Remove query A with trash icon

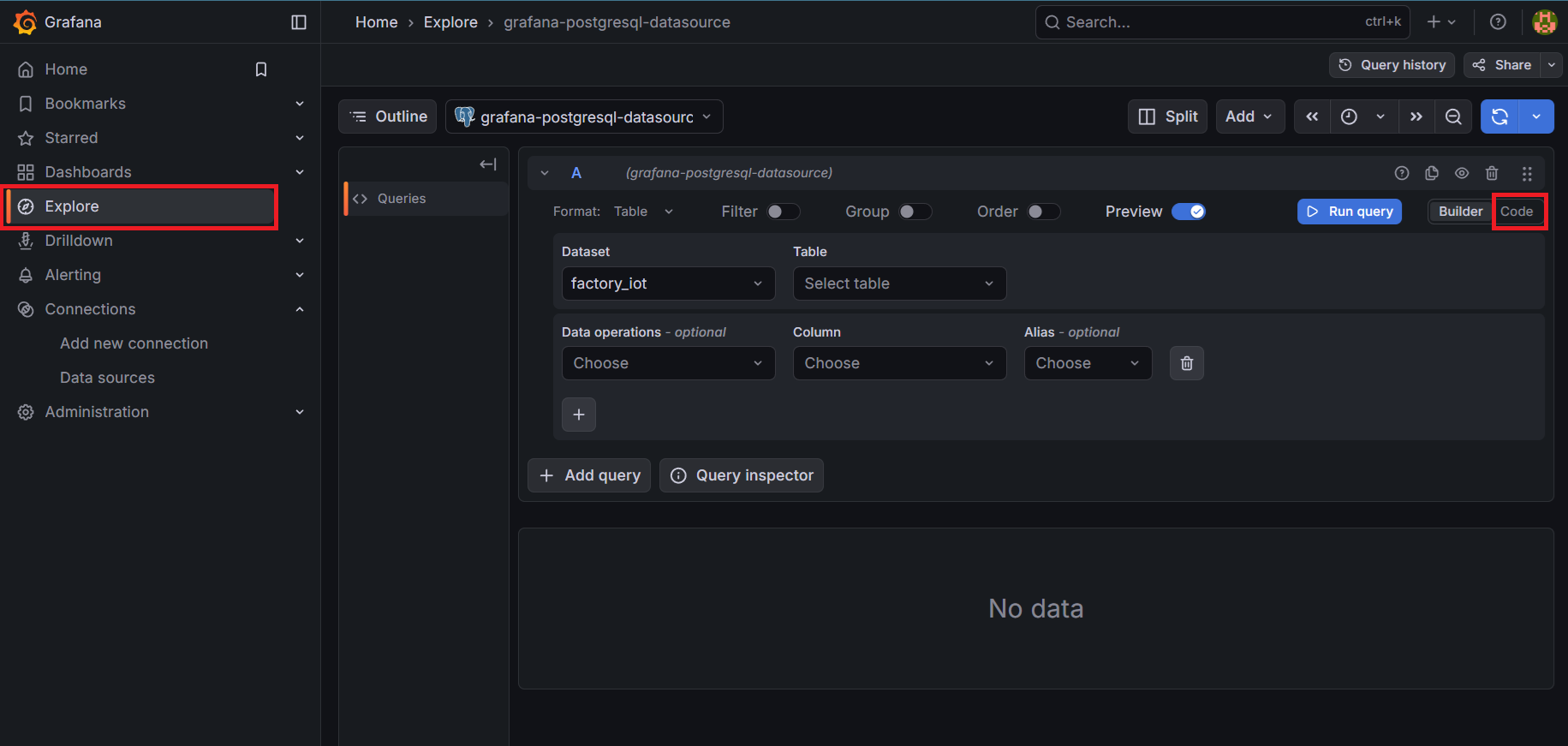[x=1492, y=173]
